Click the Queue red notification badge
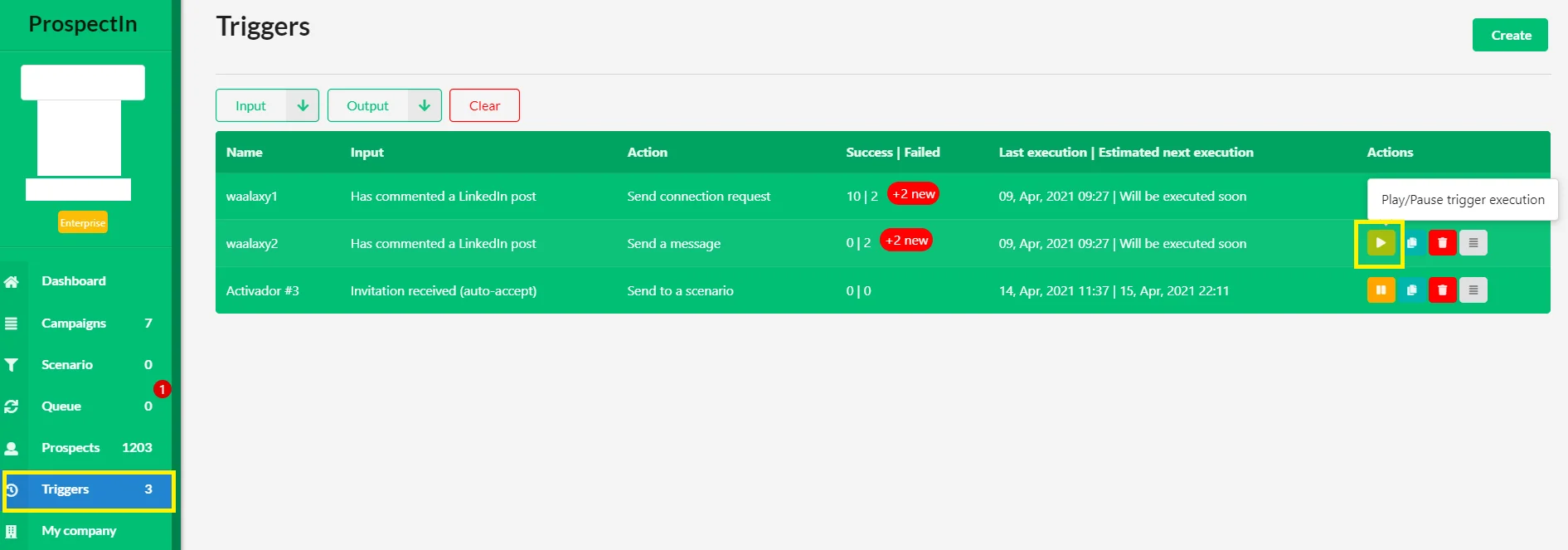Viewport: 1568px width, 550px height. (x=163, y=389)
